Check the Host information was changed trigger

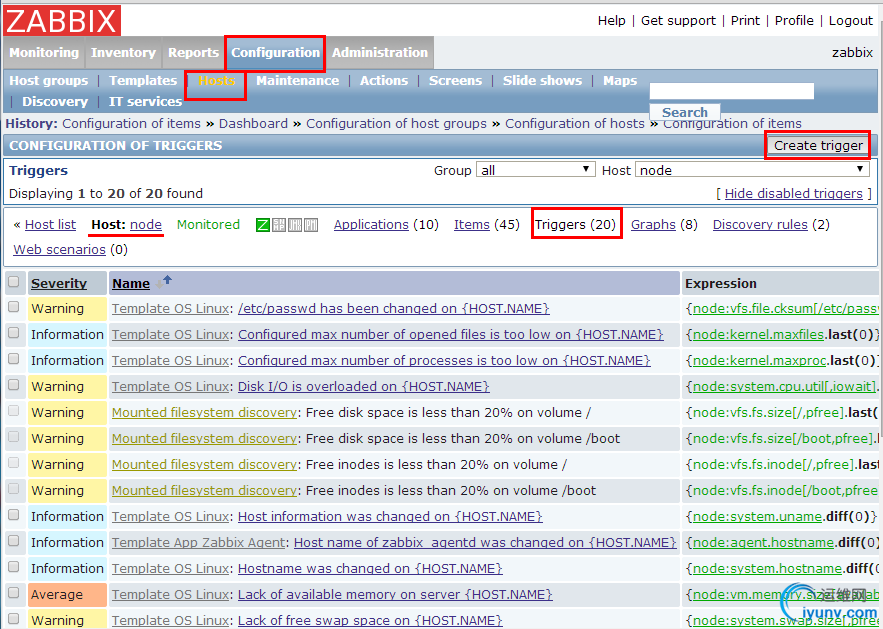(14, 515)
